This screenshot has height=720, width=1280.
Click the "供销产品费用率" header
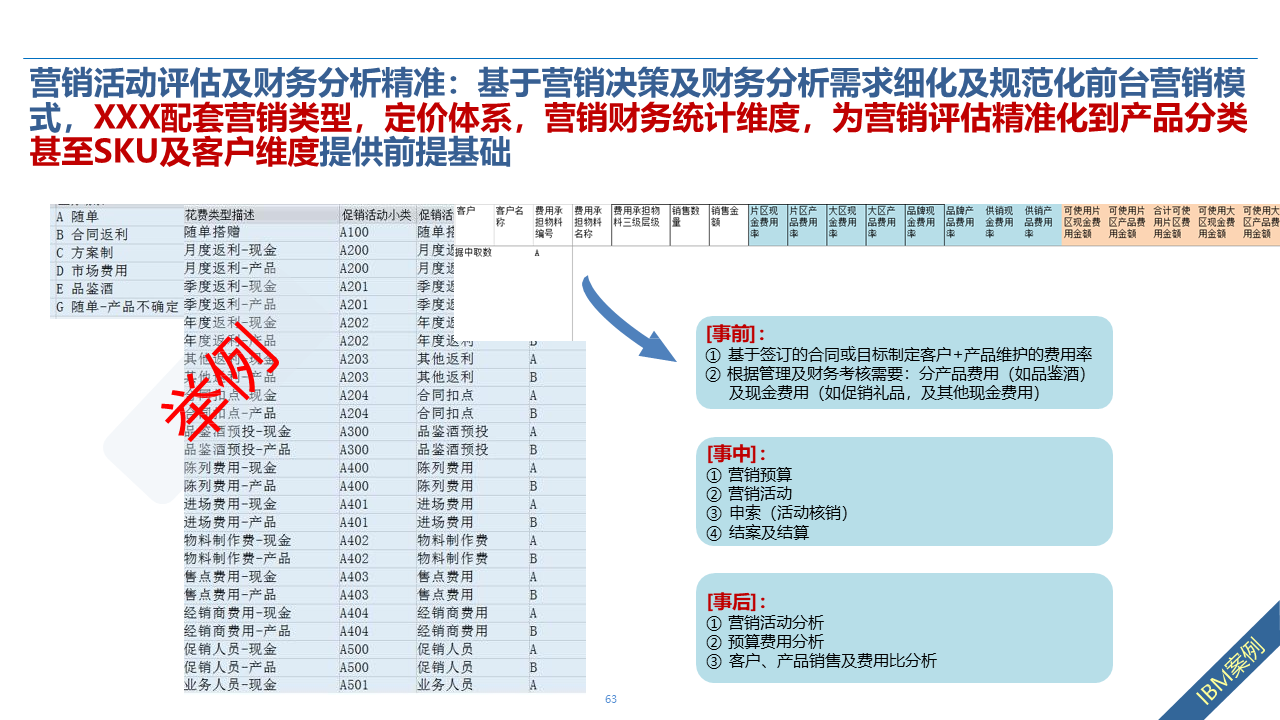click(x=1042, y=224)
